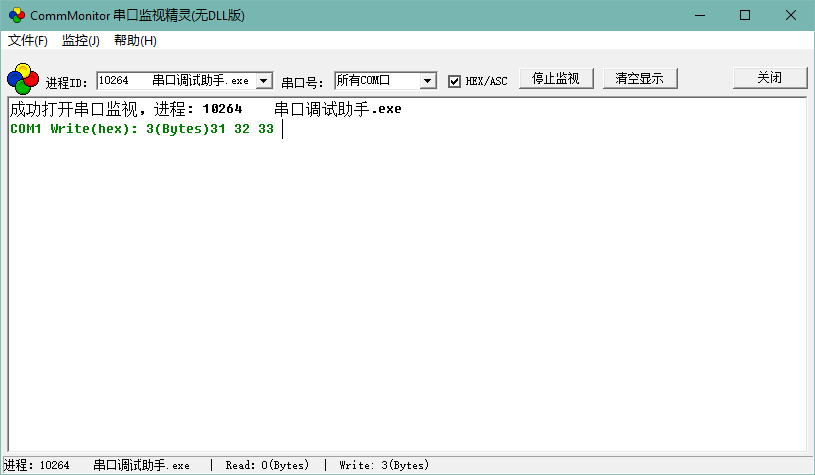Click the 关闭 button
815x475 pixels.
coord(770,78)
